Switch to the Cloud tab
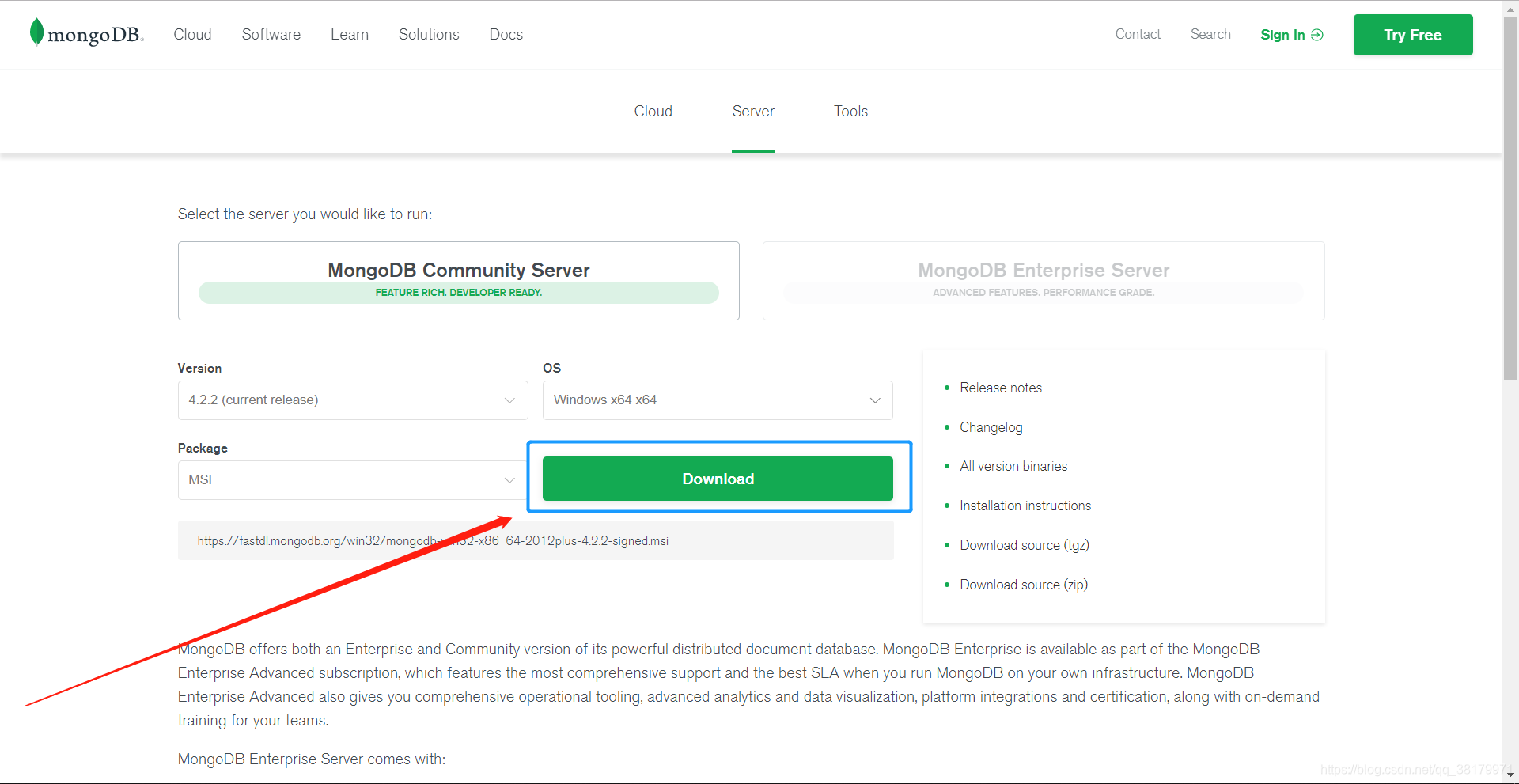 (x=652, y=111)
